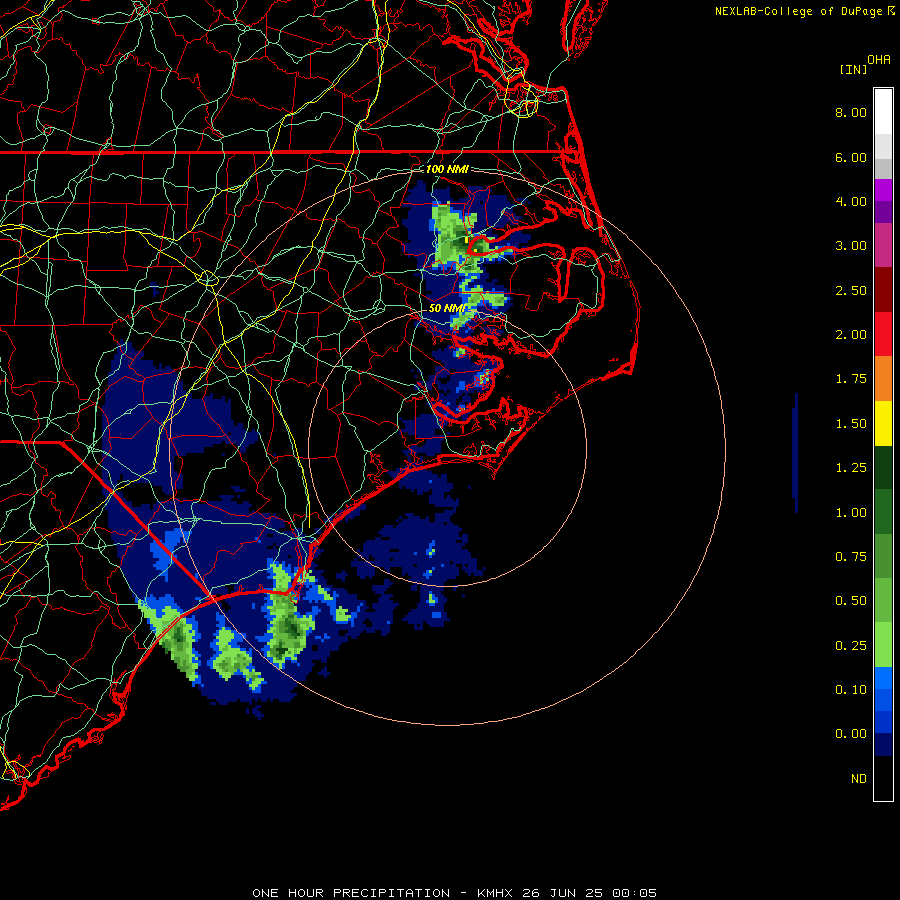The height and width of the screenshot is (900, 900).
Task: Click the 100 NMI range ring label
Action: point(447,169)
